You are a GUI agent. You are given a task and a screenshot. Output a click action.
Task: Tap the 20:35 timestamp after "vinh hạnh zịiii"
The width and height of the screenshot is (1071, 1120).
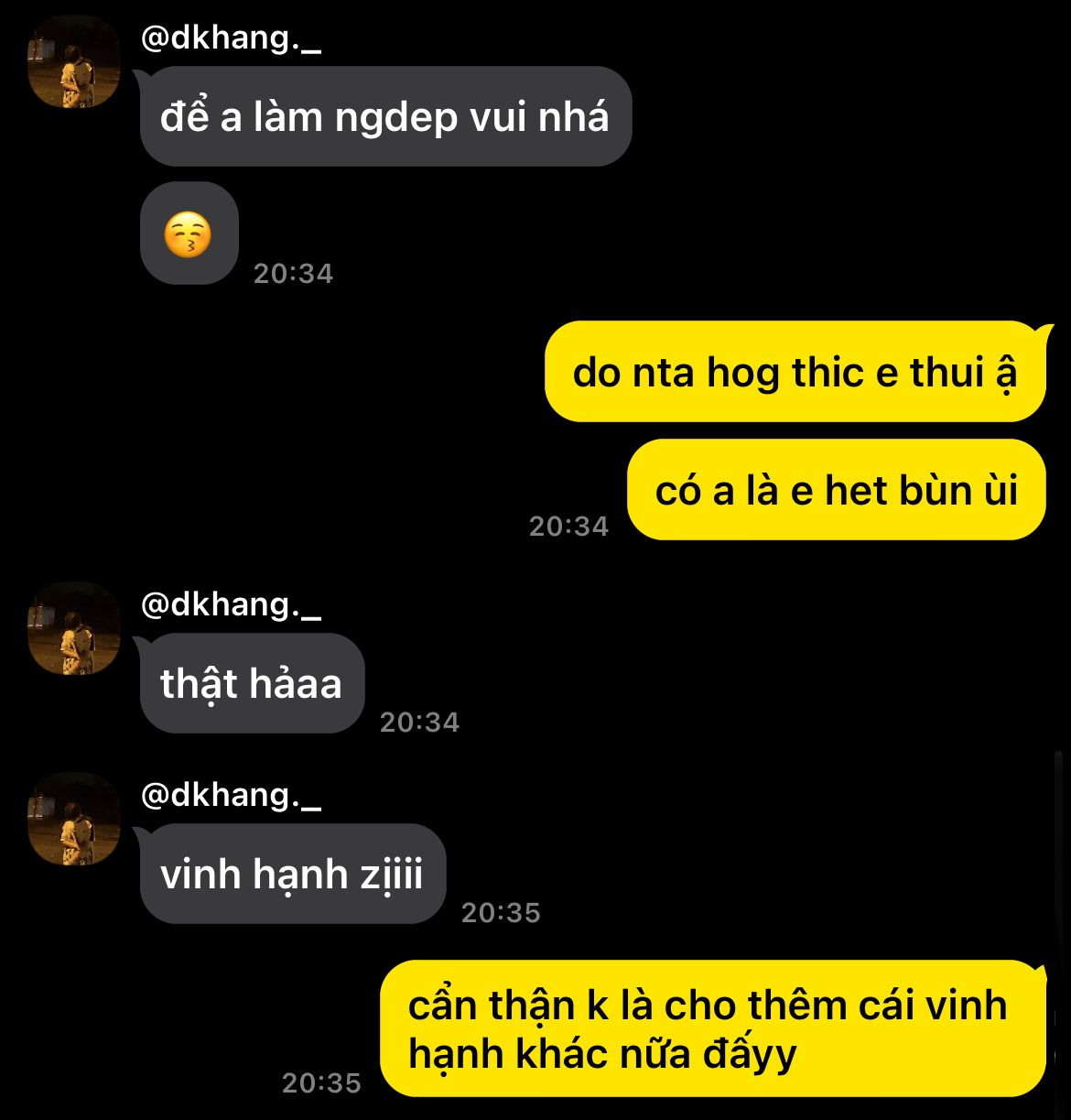pyautogui.click(x=501, y=913)
